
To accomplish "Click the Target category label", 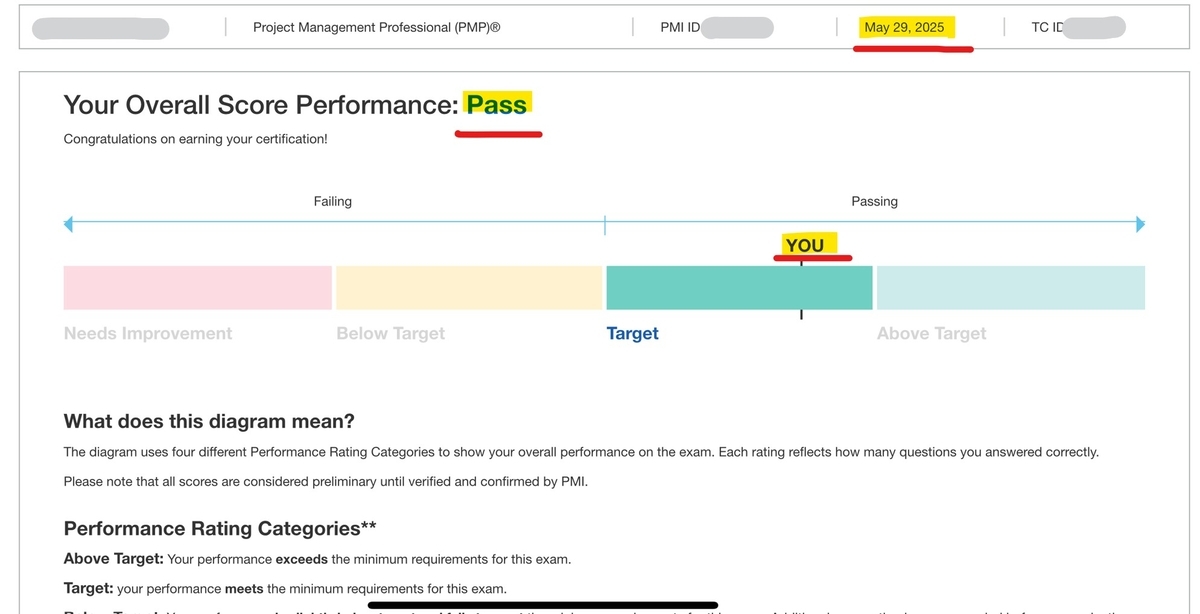I will pos(632,334).
